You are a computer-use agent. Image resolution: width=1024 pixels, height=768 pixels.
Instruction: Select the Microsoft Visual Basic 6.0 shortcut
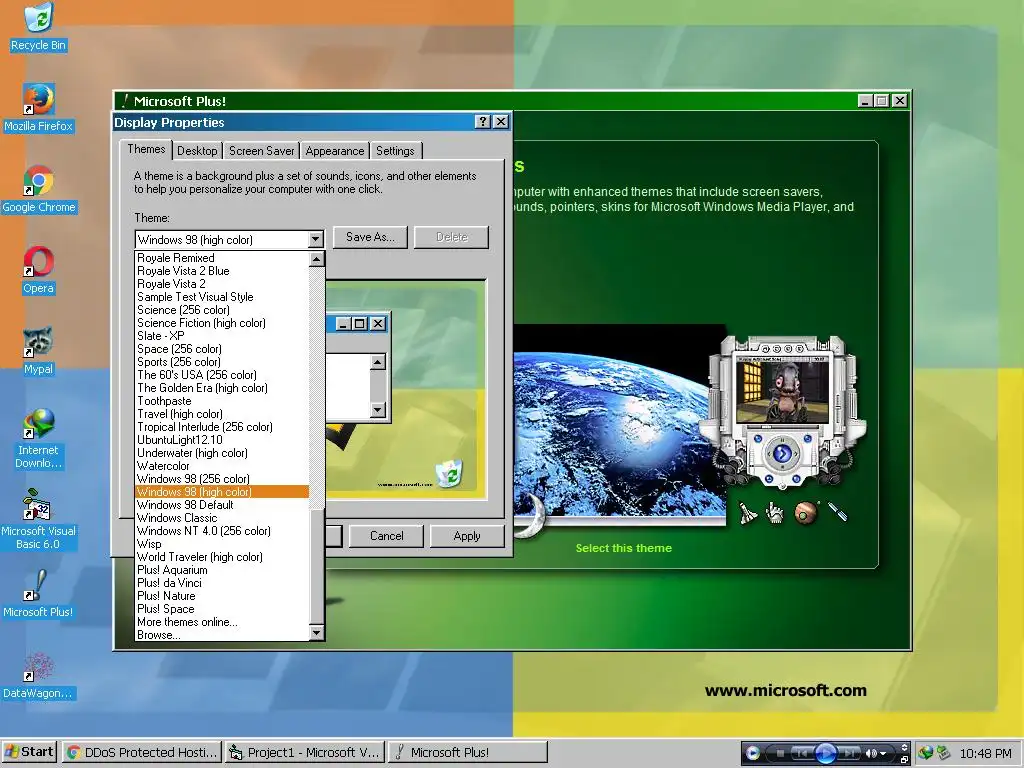pos(38,519)
